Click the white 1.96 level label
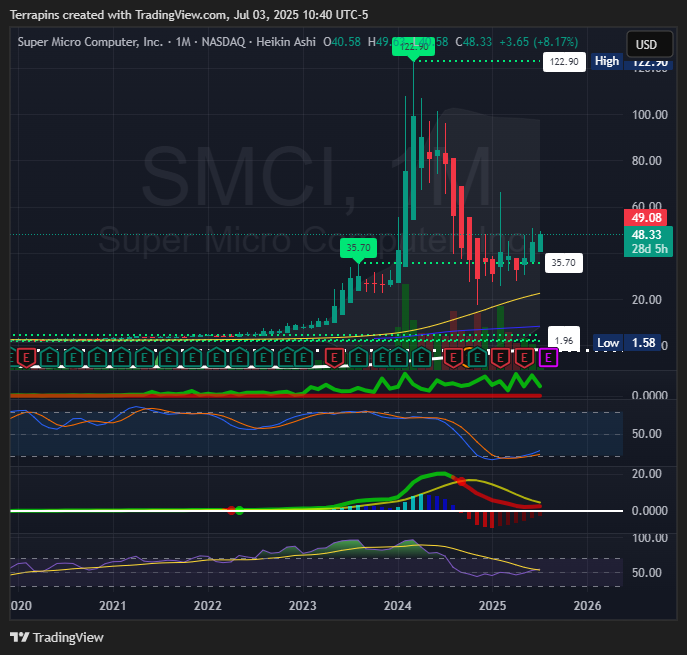687x655 pixels. (564, 340)
